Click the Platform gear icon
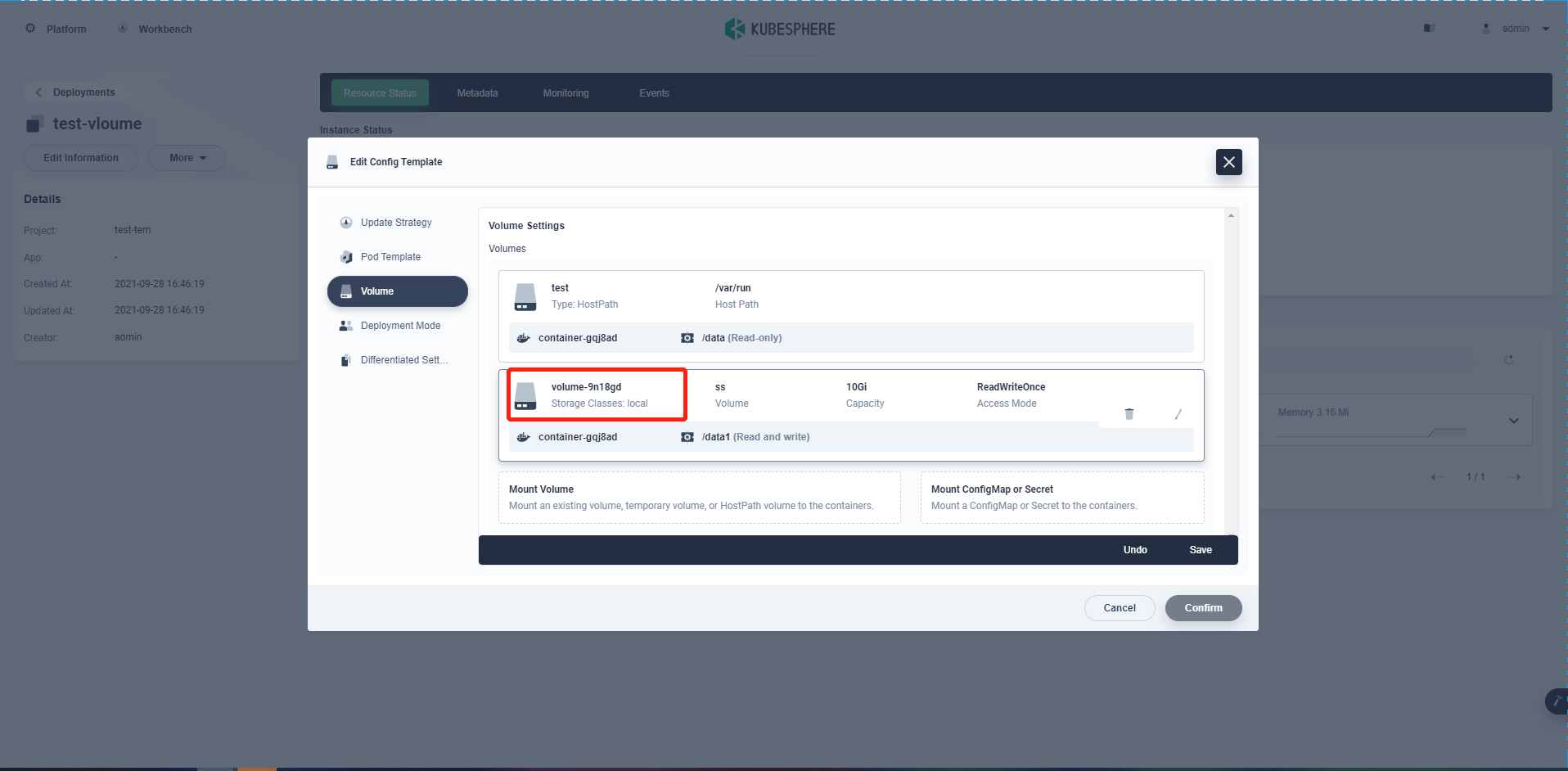Screen dimensions: 1568x771 [29, 28]
